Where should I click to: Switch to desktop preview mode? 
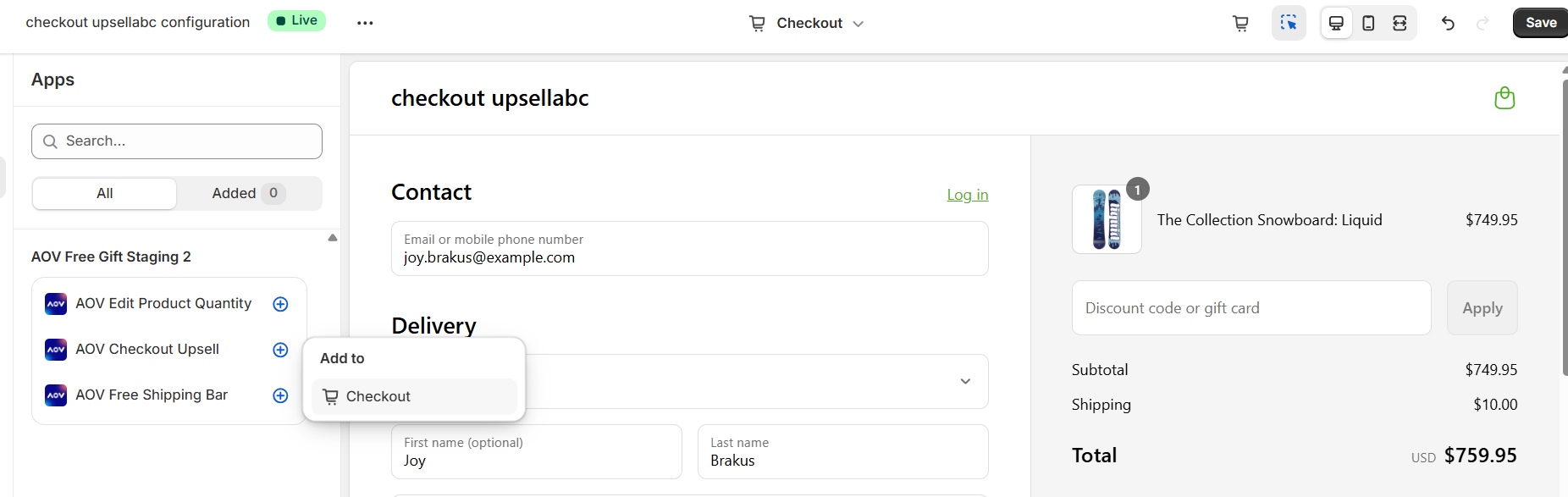pyautogui.click(x=1336, y=23)
